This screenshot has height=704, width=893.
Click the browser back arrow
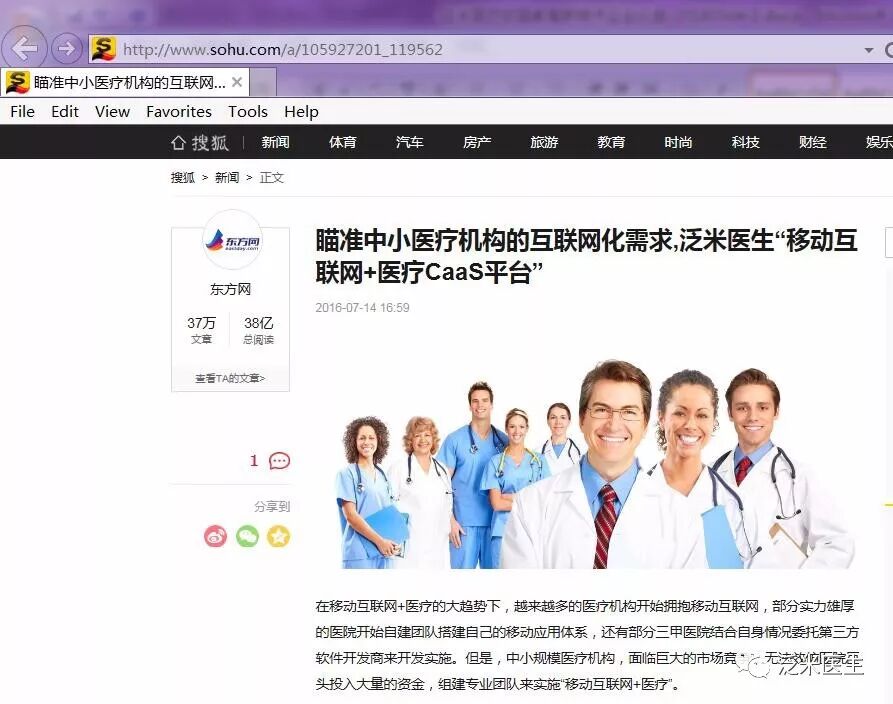tap(24, 48)
